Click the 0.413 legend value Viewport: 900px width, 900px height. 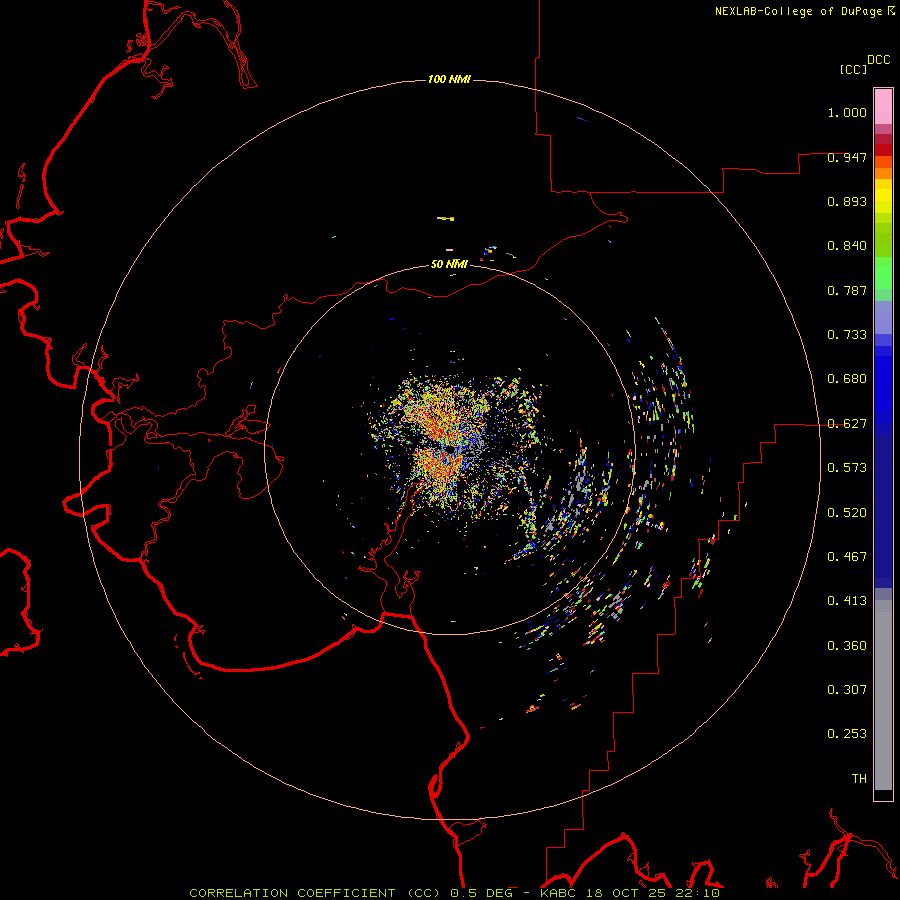pos(847,601)
